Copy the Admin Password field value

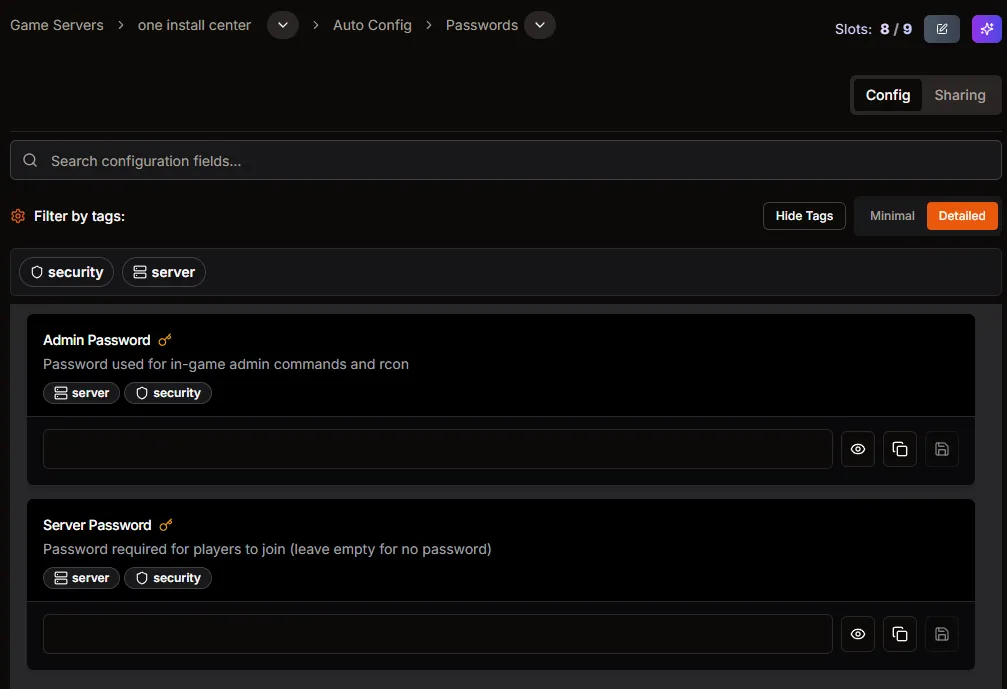[x=899, y=449]
